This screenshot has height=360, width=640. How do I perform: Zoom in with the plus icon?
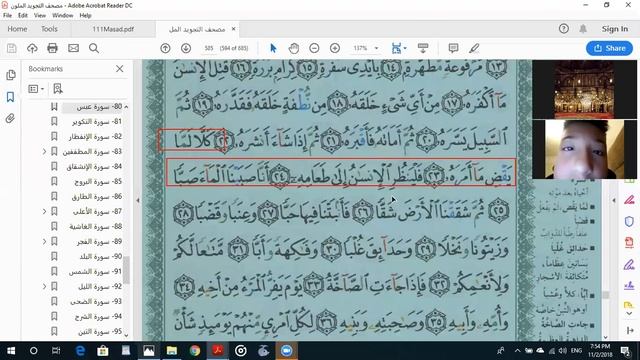[335, 48]
